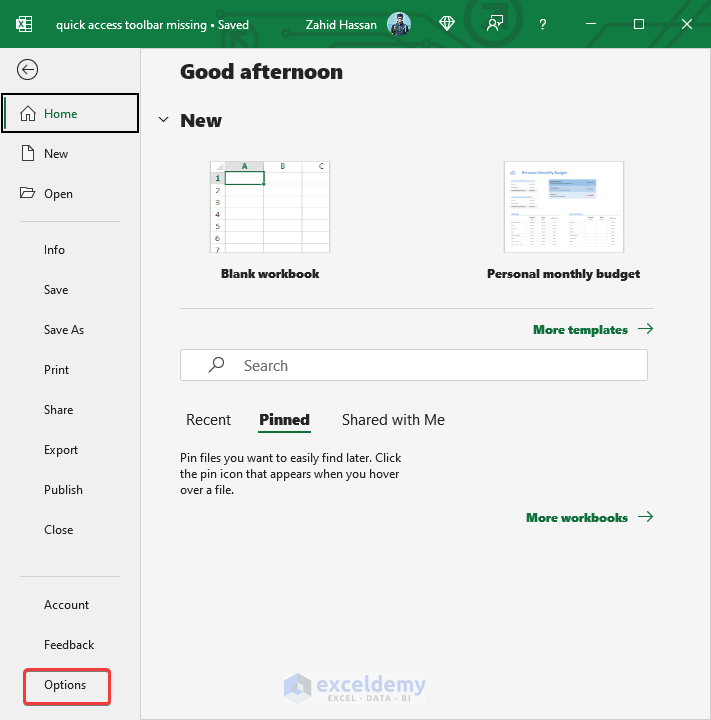Switch to the Shared with Me tab
The width and height of the screenshot is (711, 720).
393,420
